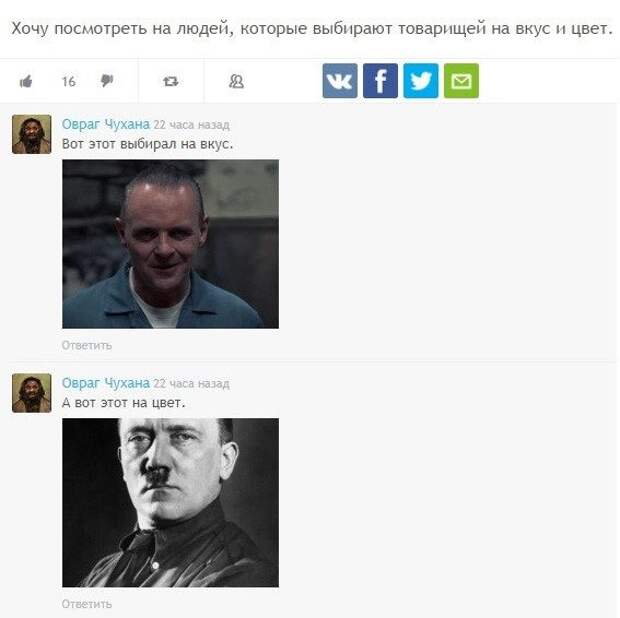Click Ответить under the first comment
Image resolution: width=620 pixels, height=618 pixels.
87,345
